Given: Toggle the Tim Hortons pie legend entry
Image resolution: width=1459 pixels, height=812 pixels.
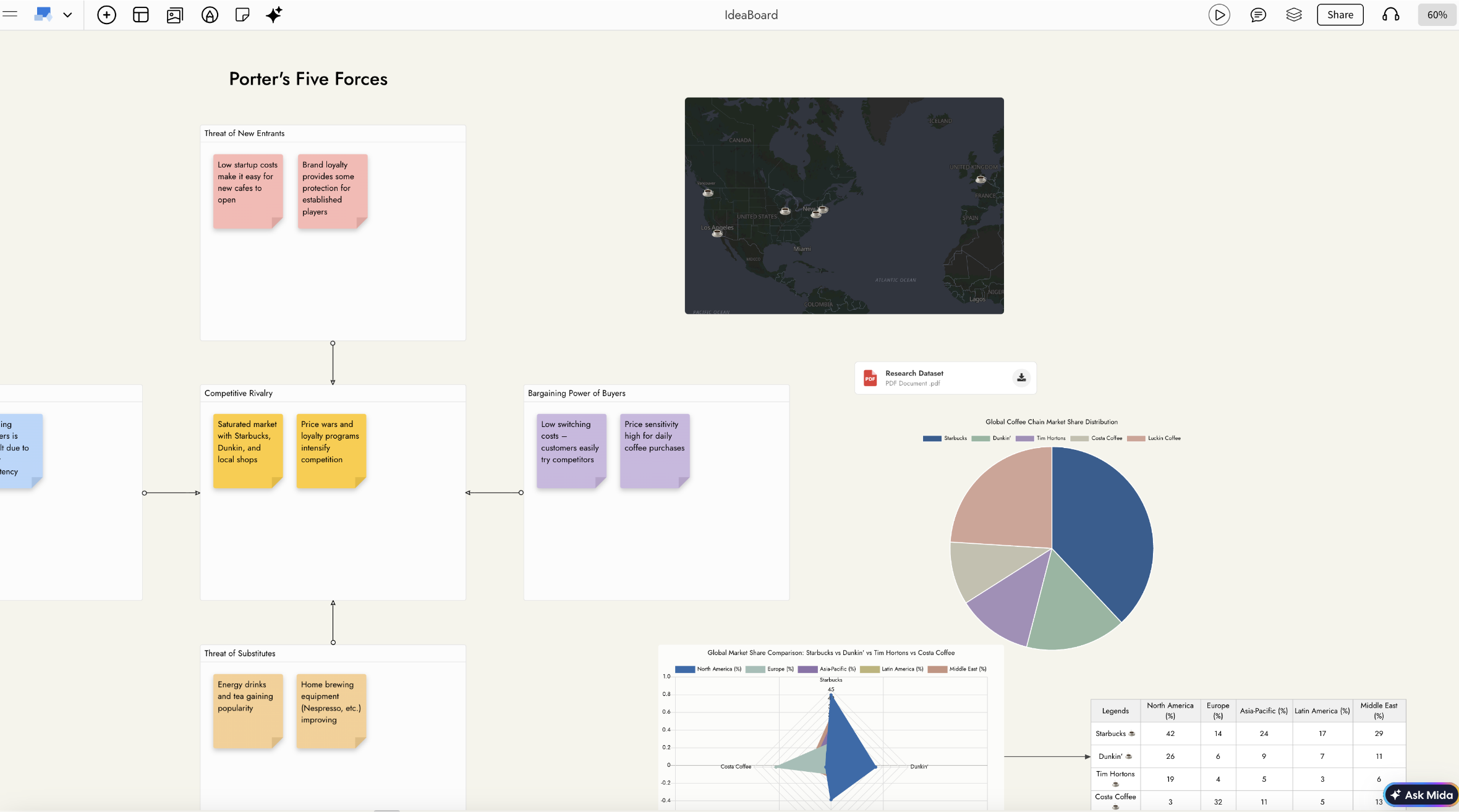Looking at the screenshot, I should 1040,438.
